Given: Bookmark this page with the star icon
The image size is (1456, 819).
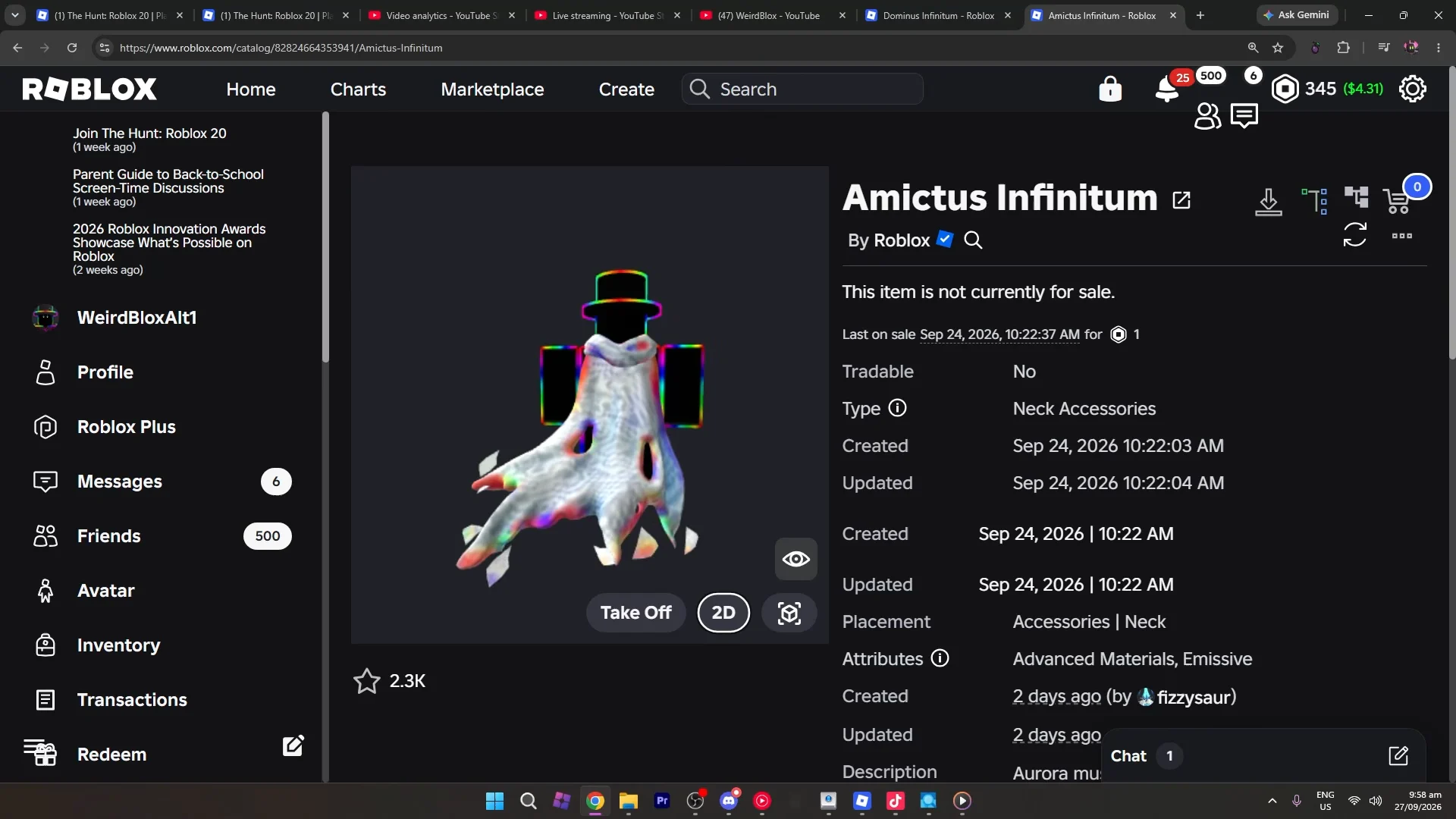Looking at the screenshot, I should click(1278, 48).
